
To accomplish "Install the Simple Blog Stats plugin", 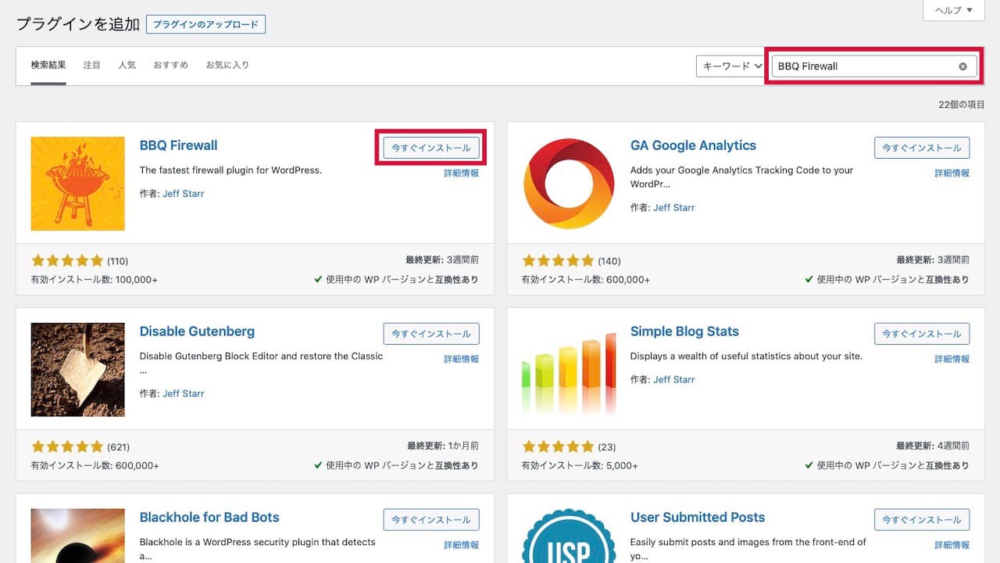I will [922, 334].
